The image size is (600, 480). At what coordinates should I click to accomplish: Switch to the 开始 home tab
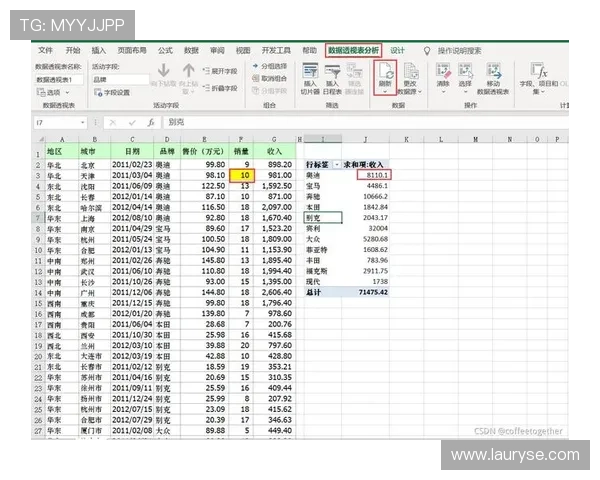tap(73, 51)
